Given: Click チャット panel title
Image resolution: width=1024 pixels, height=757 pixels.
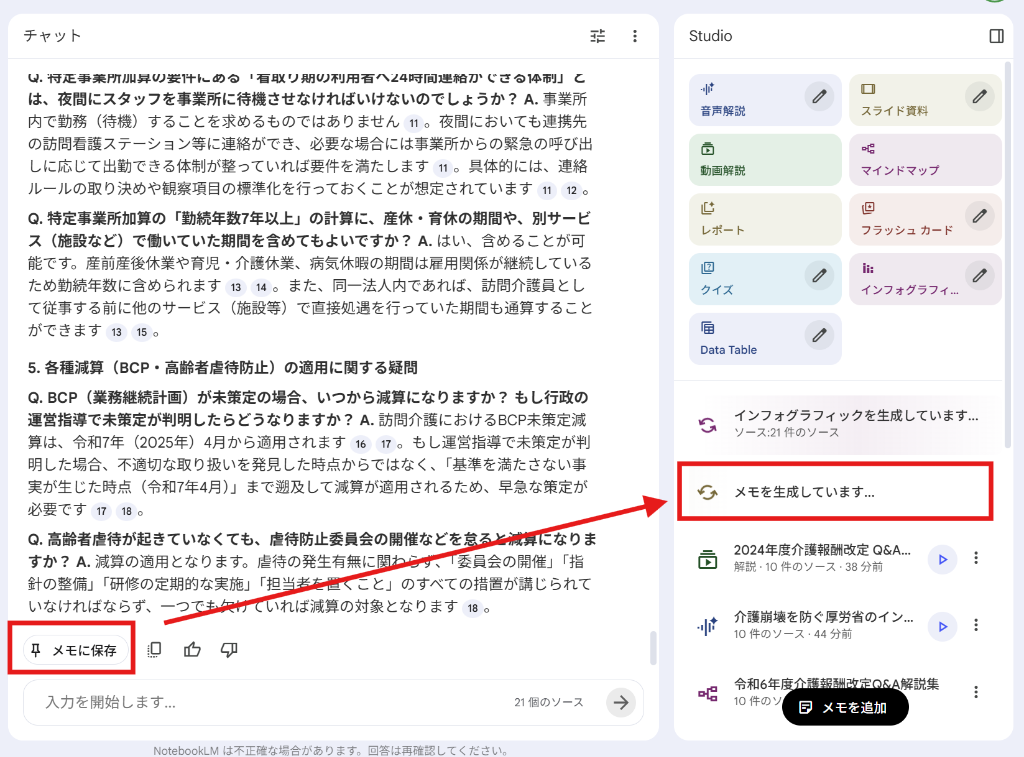Looking at the screenshot, I should (x=52, y=36).
